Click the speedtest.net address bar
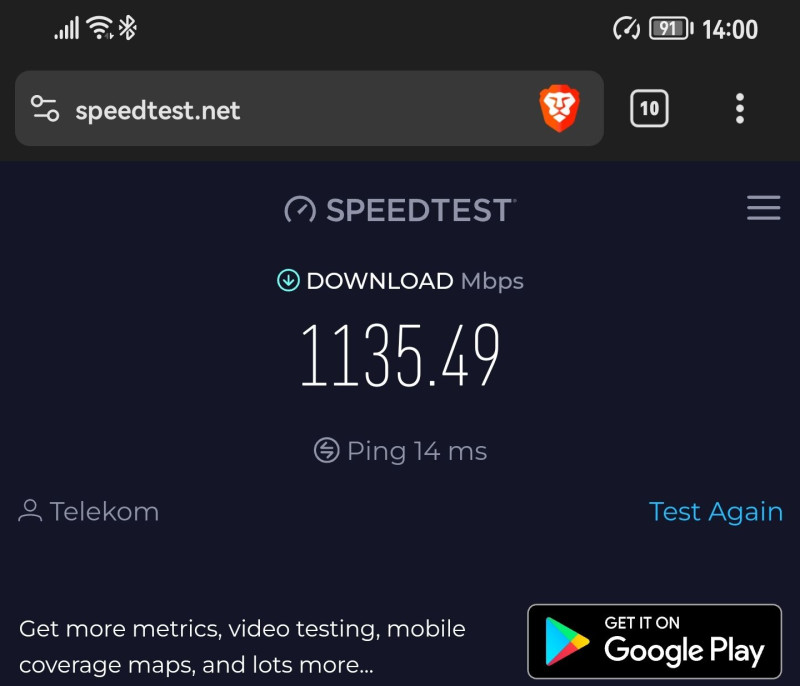The height and width of the screenshot is (686, 800). pos(309,108)
